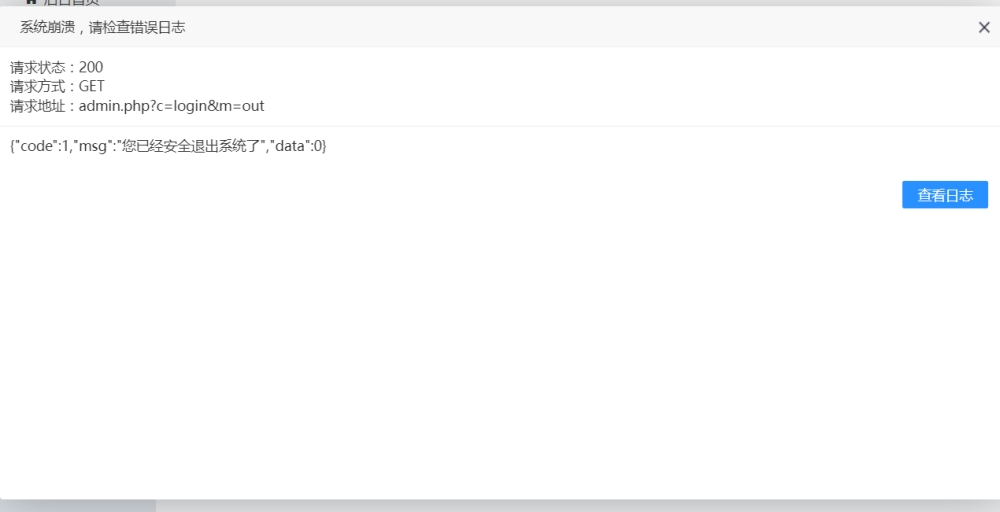Click the 查看日志 button
Image resolution: width=1000 pixels, height=512 pixels.
[x=944, y=195]
